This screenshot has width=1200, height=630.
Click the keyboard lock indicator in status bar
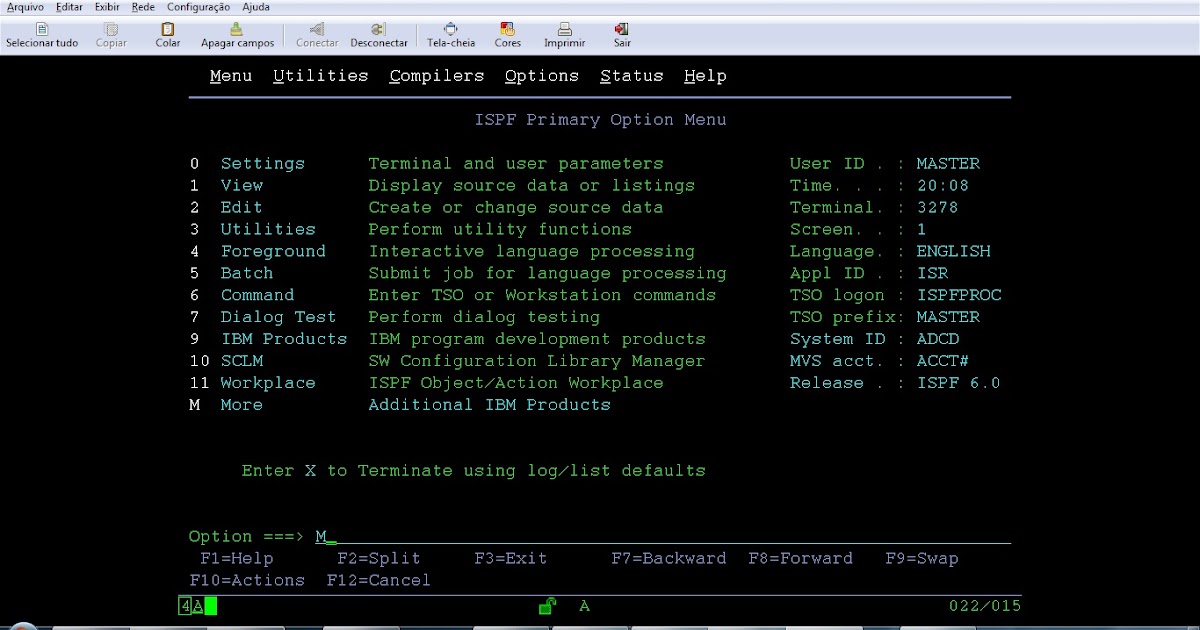546,605
